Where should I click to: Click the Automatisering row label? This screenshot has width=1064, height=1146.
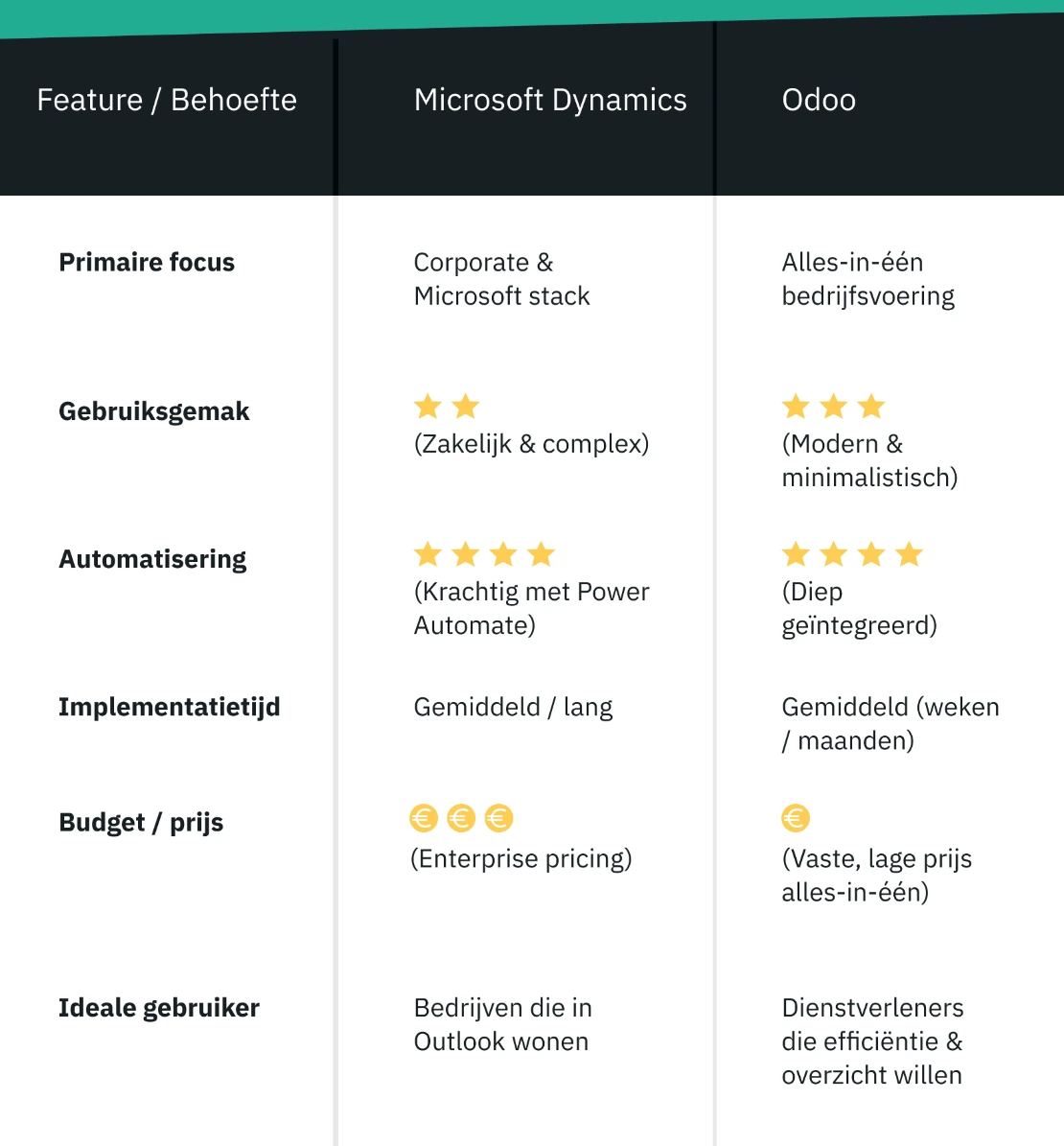pyautogui.click(x=152, y=559)
